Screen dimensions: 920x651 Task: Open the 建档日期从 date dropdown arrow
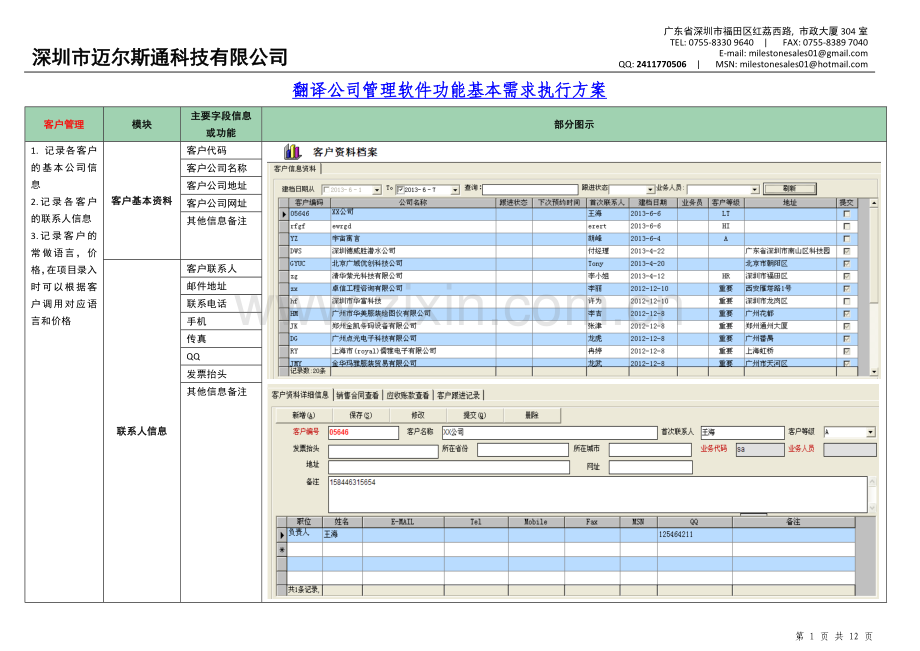coord(377,190)
